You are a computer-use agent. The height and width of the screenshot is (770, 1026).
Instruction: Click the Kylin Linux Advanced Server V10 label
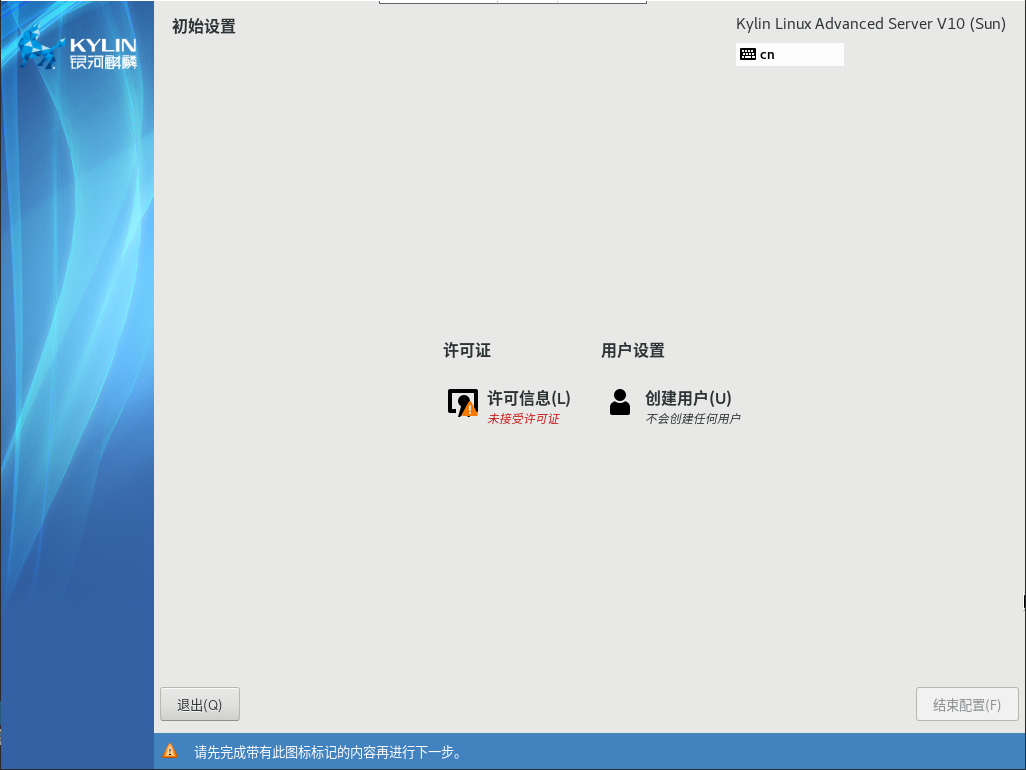pos(870,24)
